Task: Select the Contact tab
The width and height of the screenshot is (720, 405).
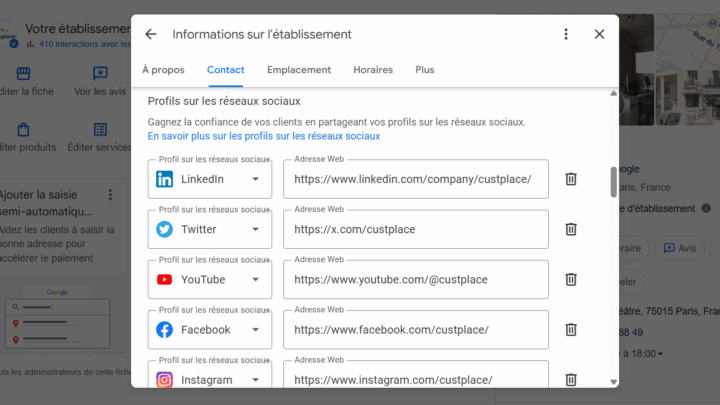Action: 225,70
